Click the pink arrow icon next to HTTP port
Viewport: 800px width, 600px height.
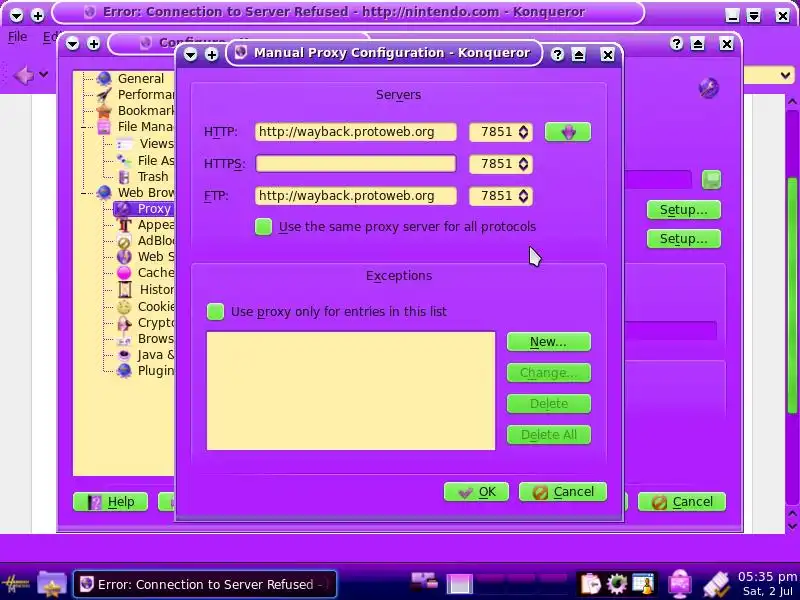[x=568, y=132]
